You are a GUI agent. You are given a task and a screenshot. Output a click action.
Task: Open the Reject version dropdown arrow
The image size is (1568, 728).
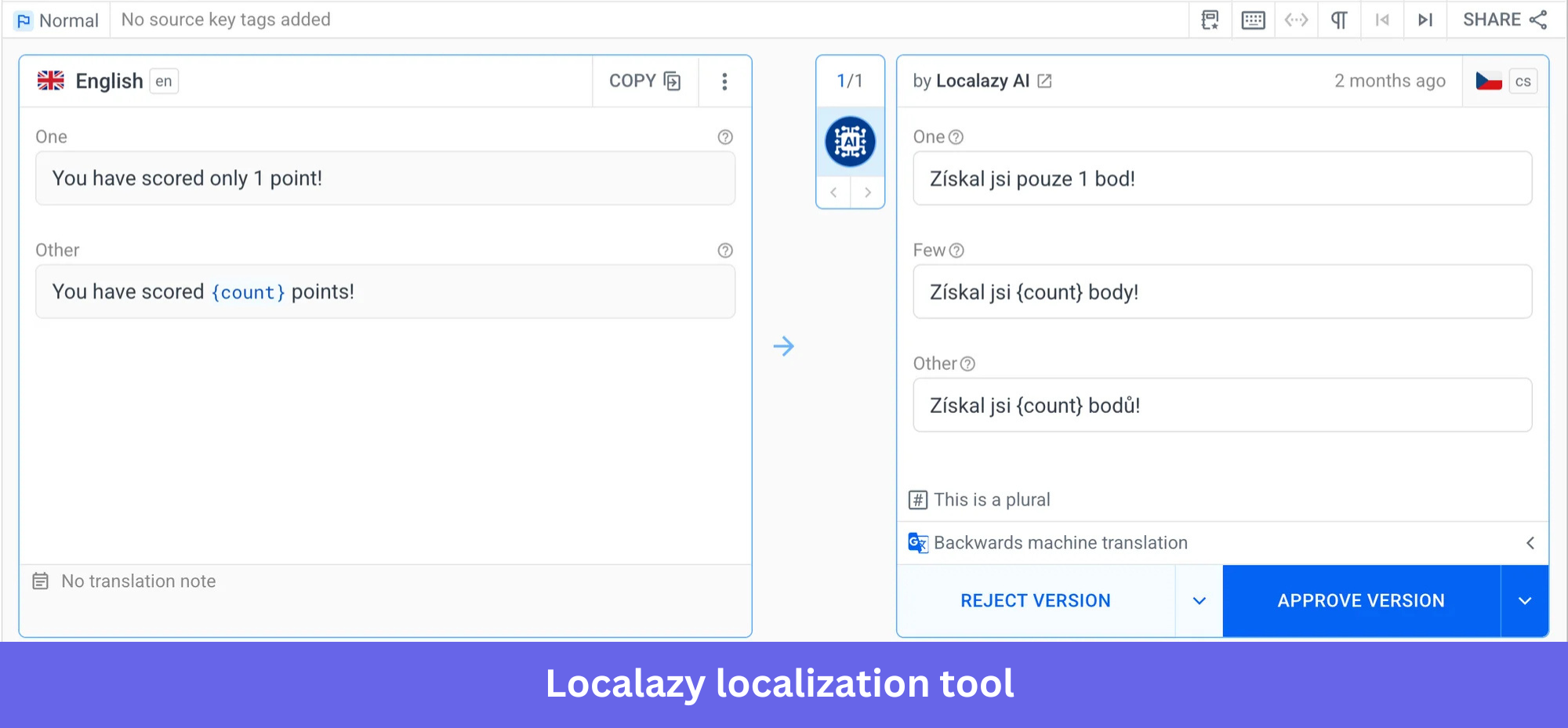[x=1199, y=600]
